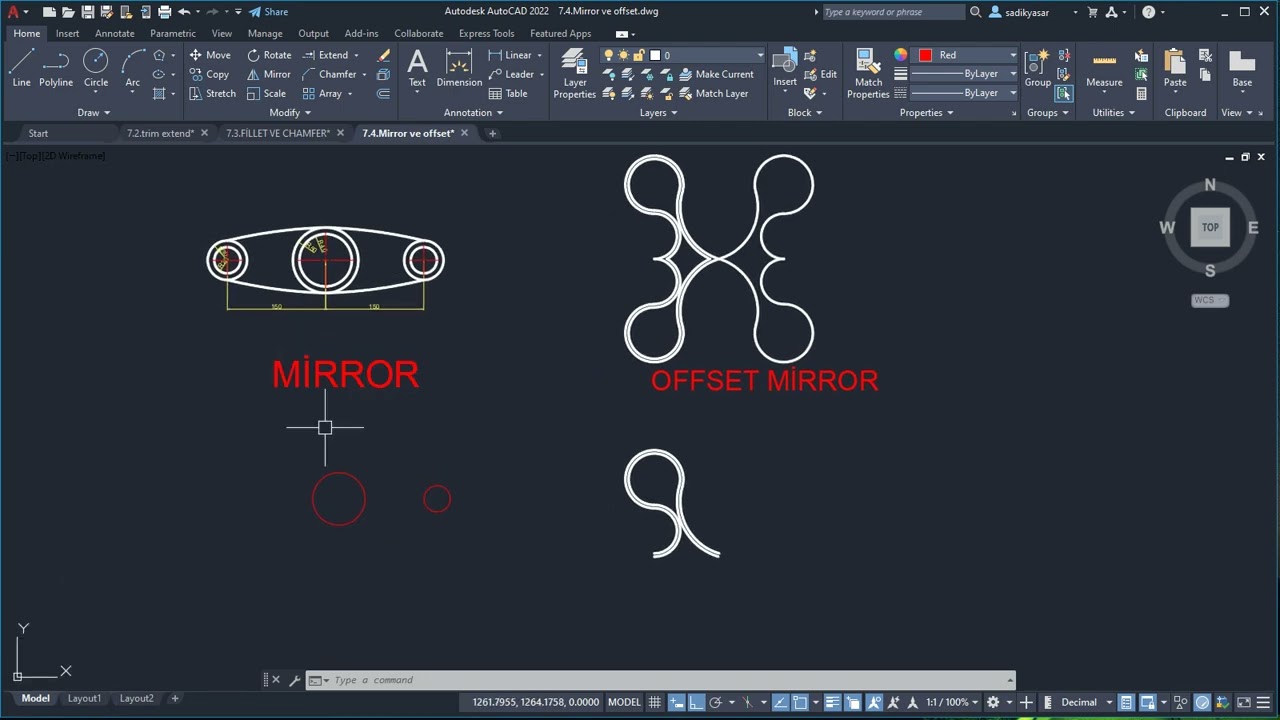Screen dimensions: 1280x720
Task: Select the Dimension tool
Action: pos(459,68)
